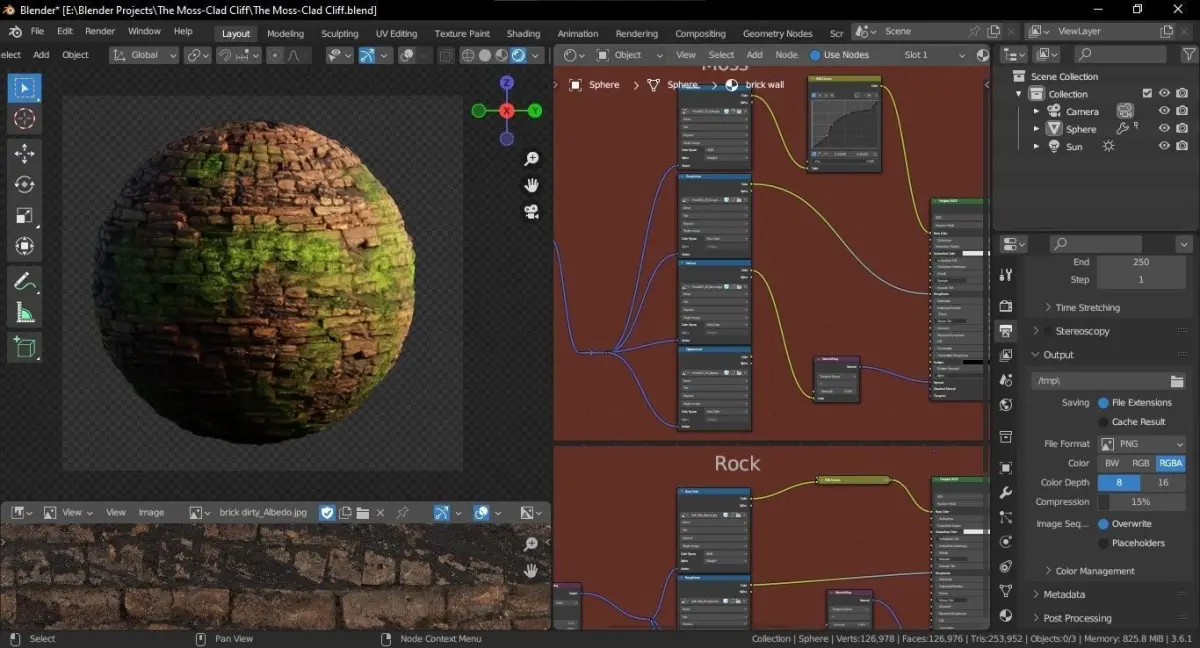This screenshot has height=648, width=1200.
Task: Open the Modifiers wrench properties tab
Action: coord(1006,493)
